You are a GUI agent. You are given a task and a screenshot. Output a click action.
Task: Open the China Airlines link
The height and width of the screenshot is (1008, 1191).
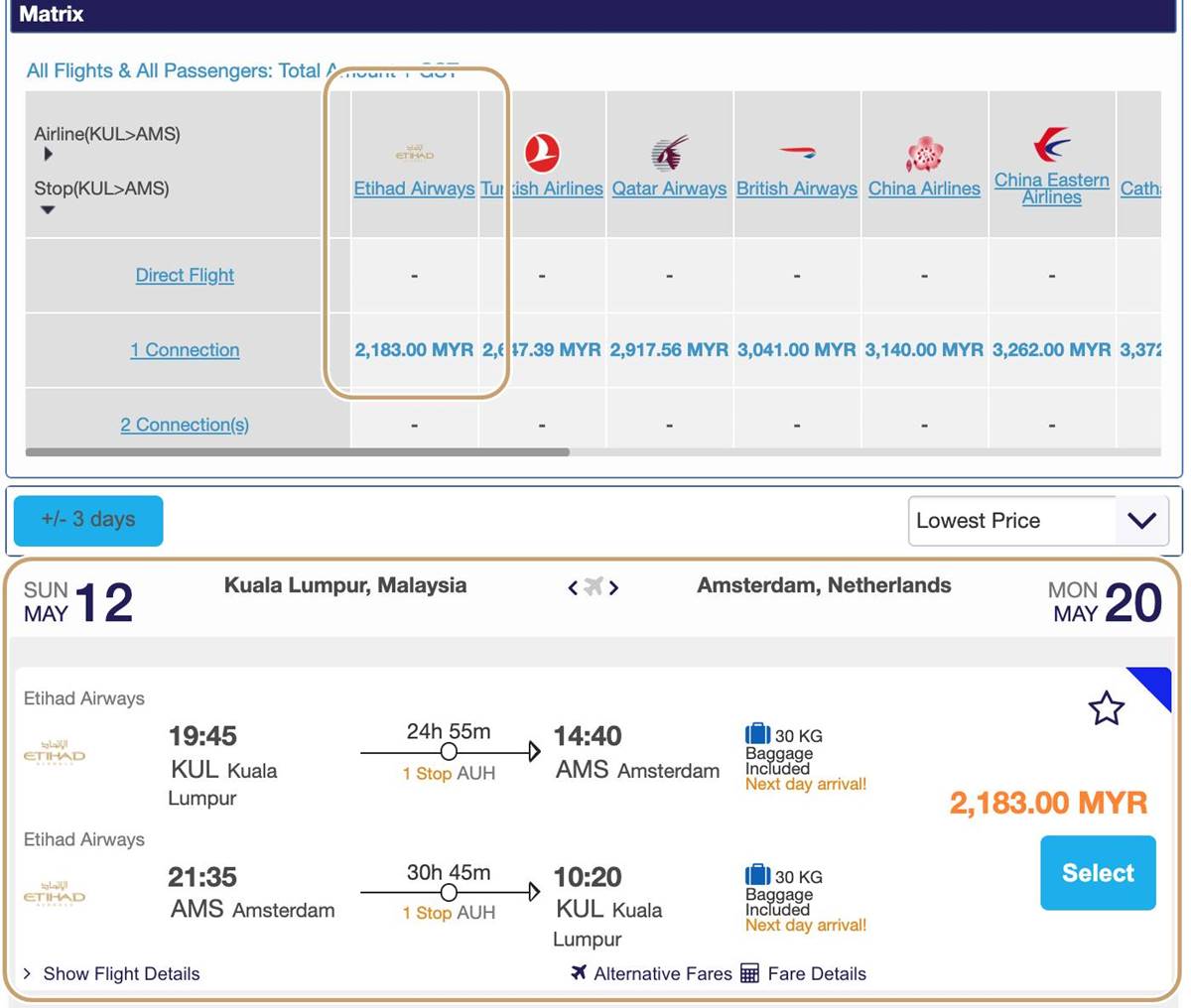pos(924,189)
